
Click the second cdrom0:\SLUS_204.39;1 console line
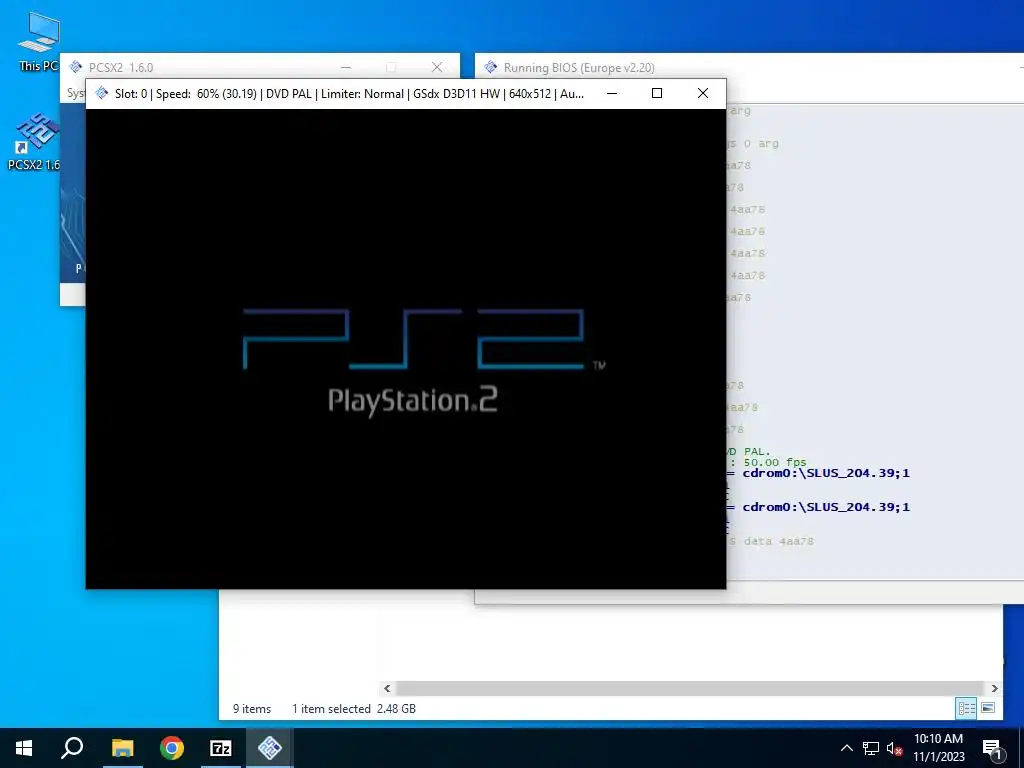coord(825,507)
